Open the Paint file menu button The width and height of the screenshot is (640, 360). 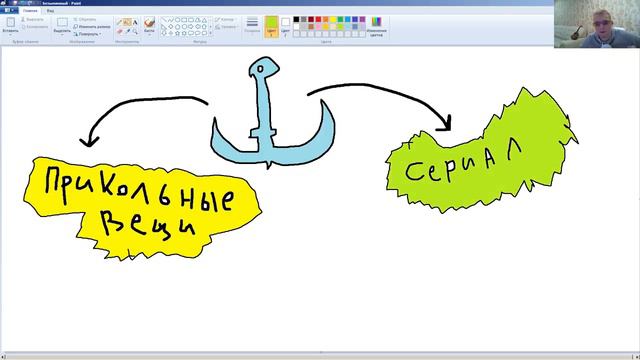8,10
